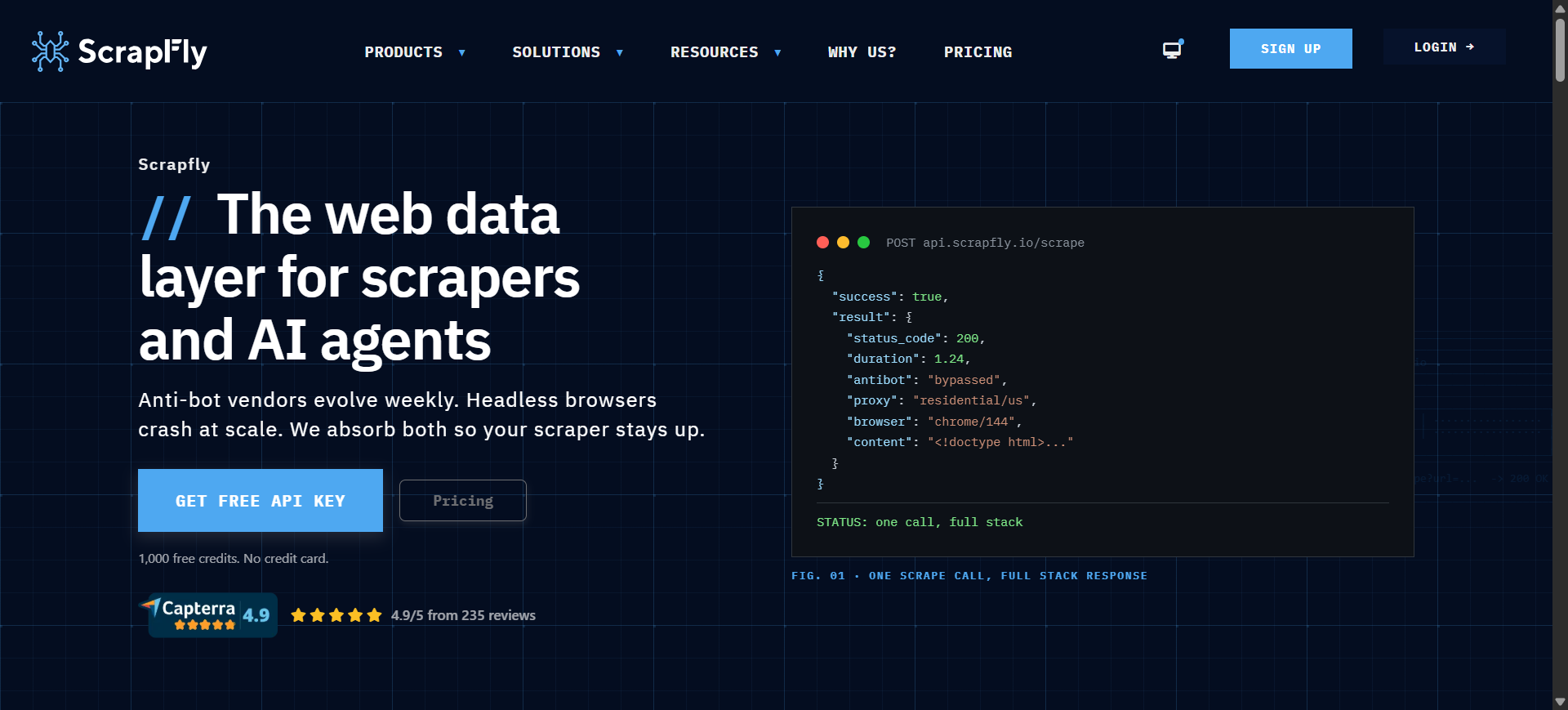
Task: Click the outlined Pricing button in hero
Action: click(x=462, y=500)
